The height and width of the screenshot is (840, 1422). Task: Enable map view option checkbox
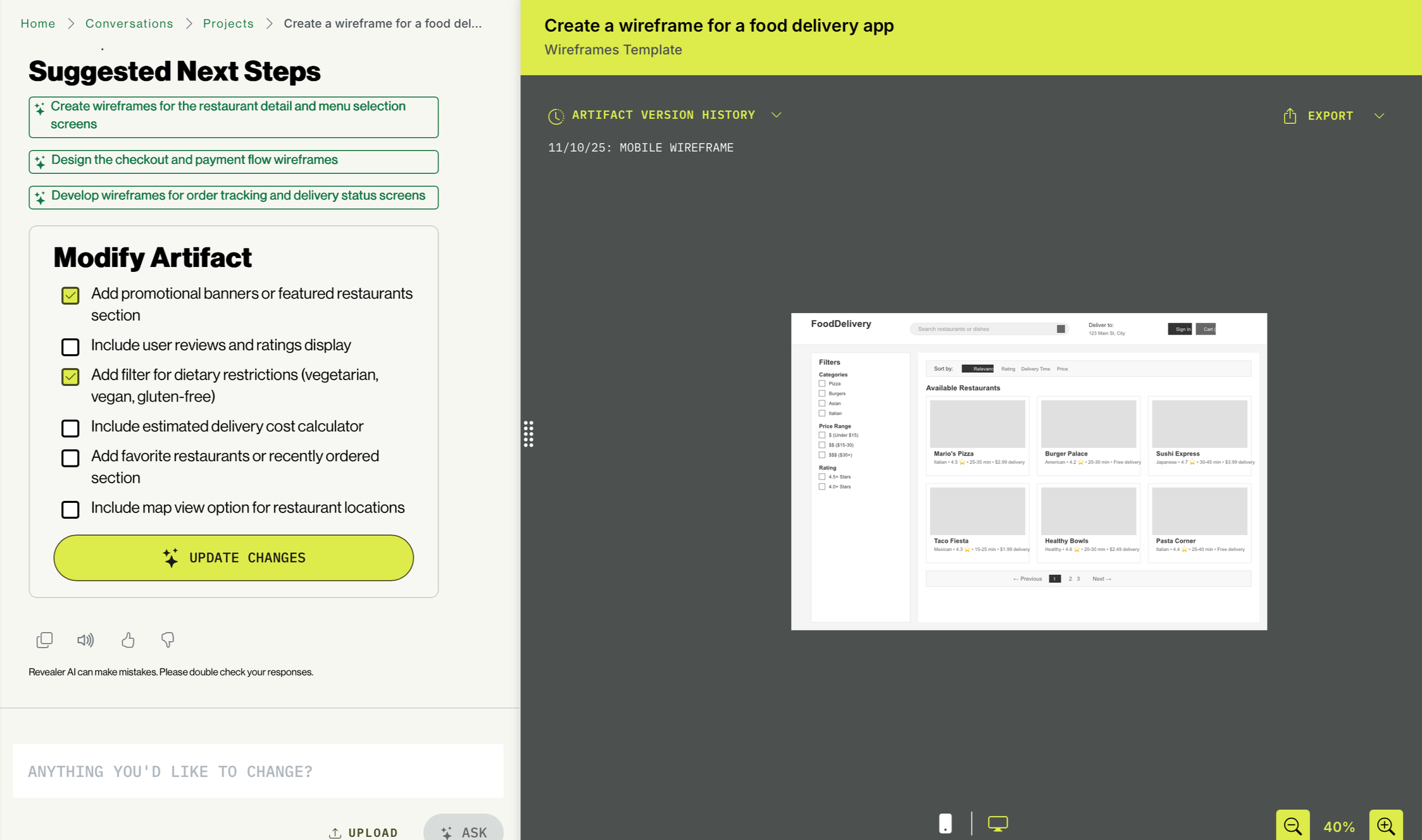click(70, 509)
